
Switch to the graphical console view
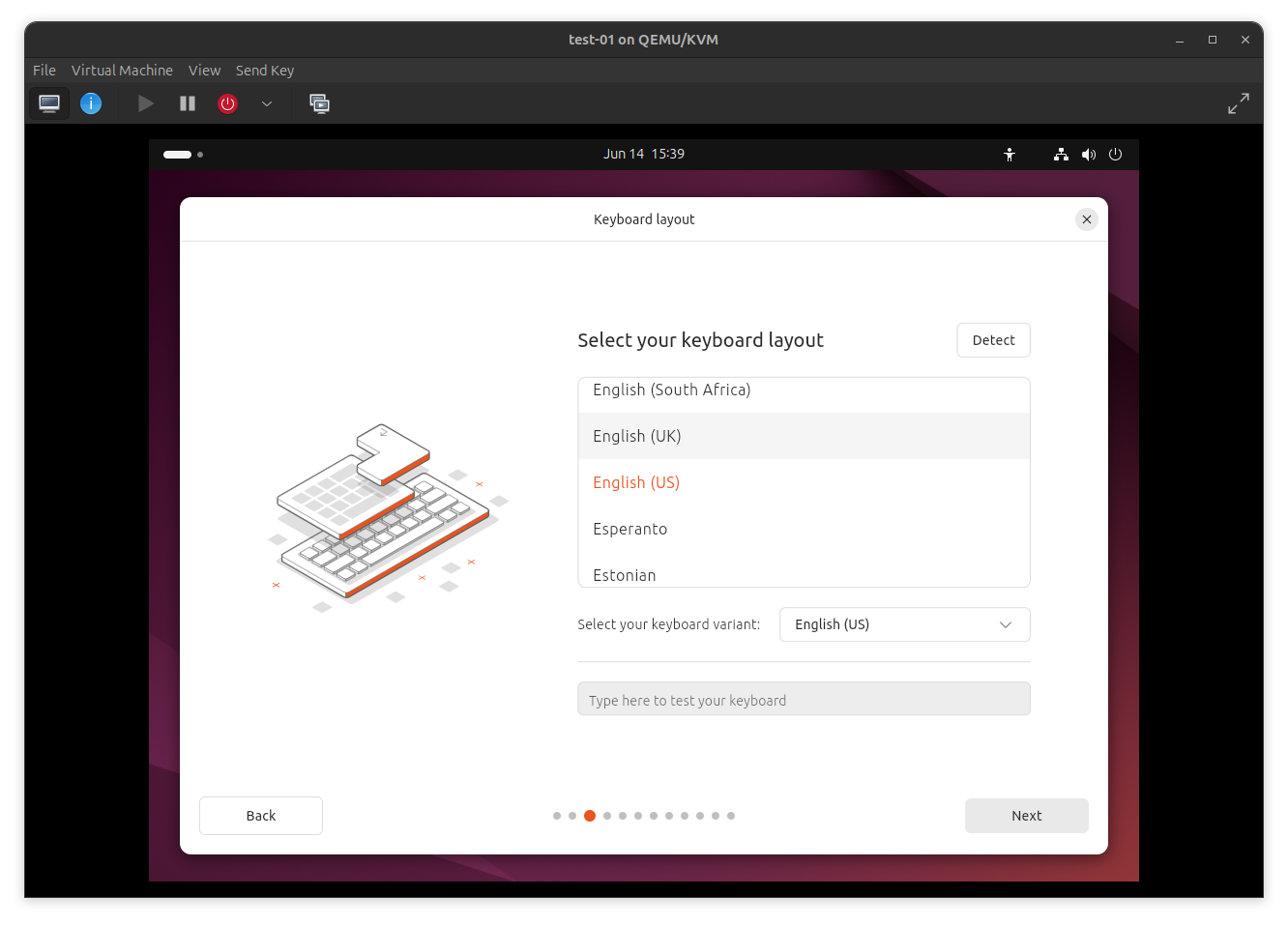tap(49, 103)
